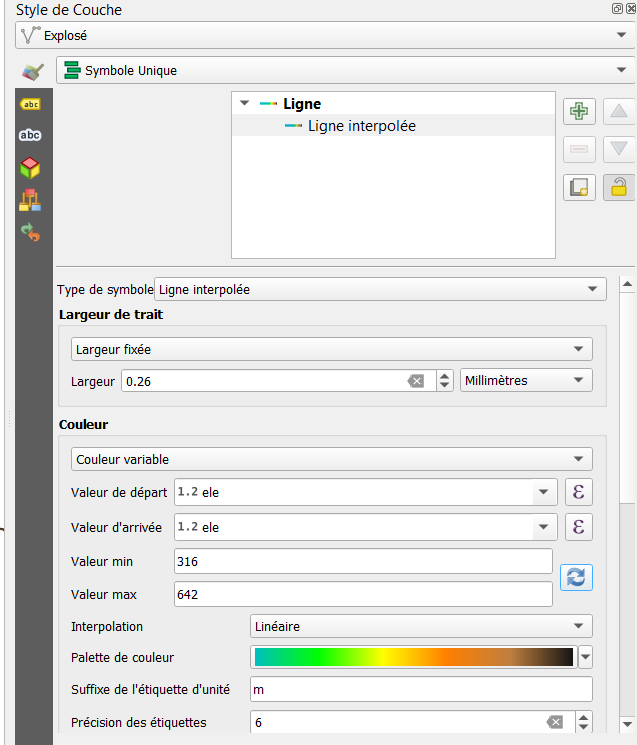Open the Largeur fixée dropdown
Image resolution: width=637 pixels, height=745 pixels.
[332, 350]
